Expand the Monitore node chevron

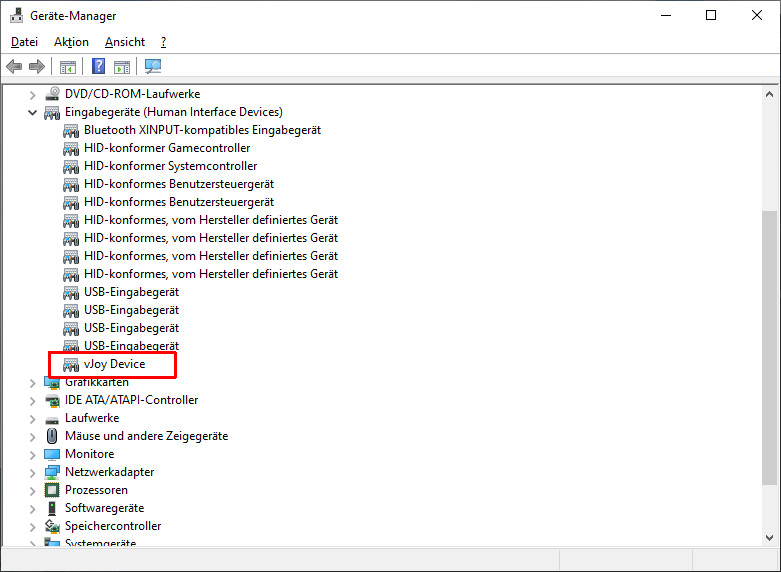(x=33, y=454)
